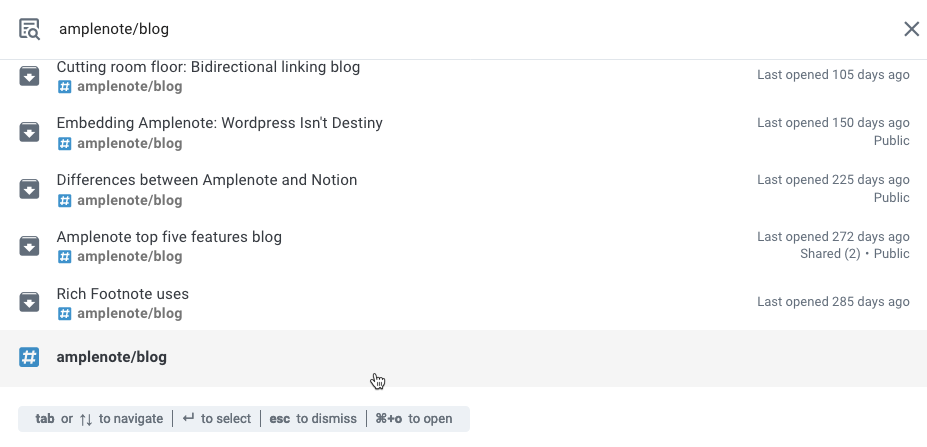Screen dimensions: 927x447
Task: Click the blue hashtag icon of the amplenote/blog tag result
Action: tap(29, 357)
